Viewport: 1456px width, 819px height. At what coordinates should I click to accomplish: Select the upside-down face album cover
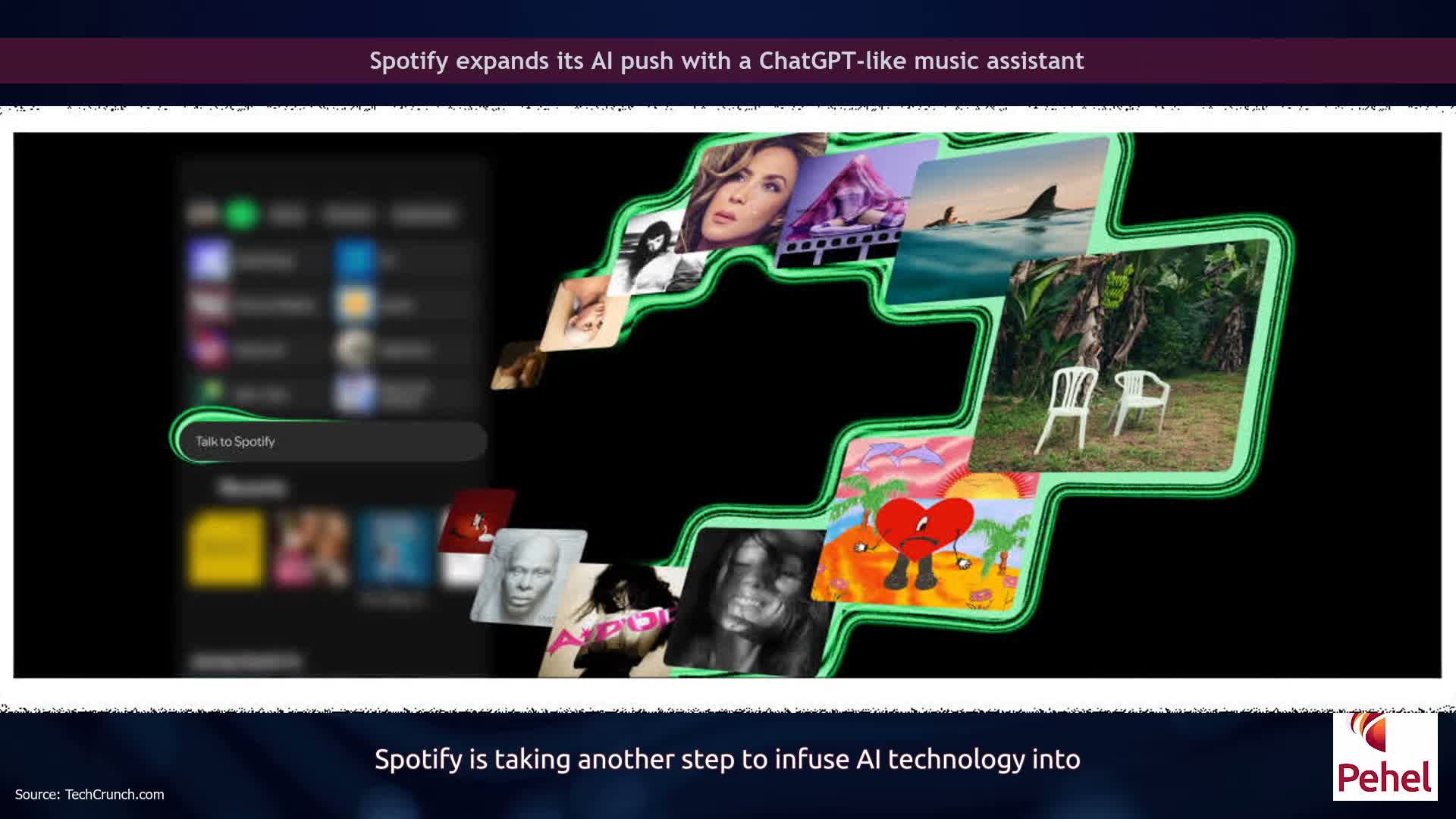click(584, 315)
